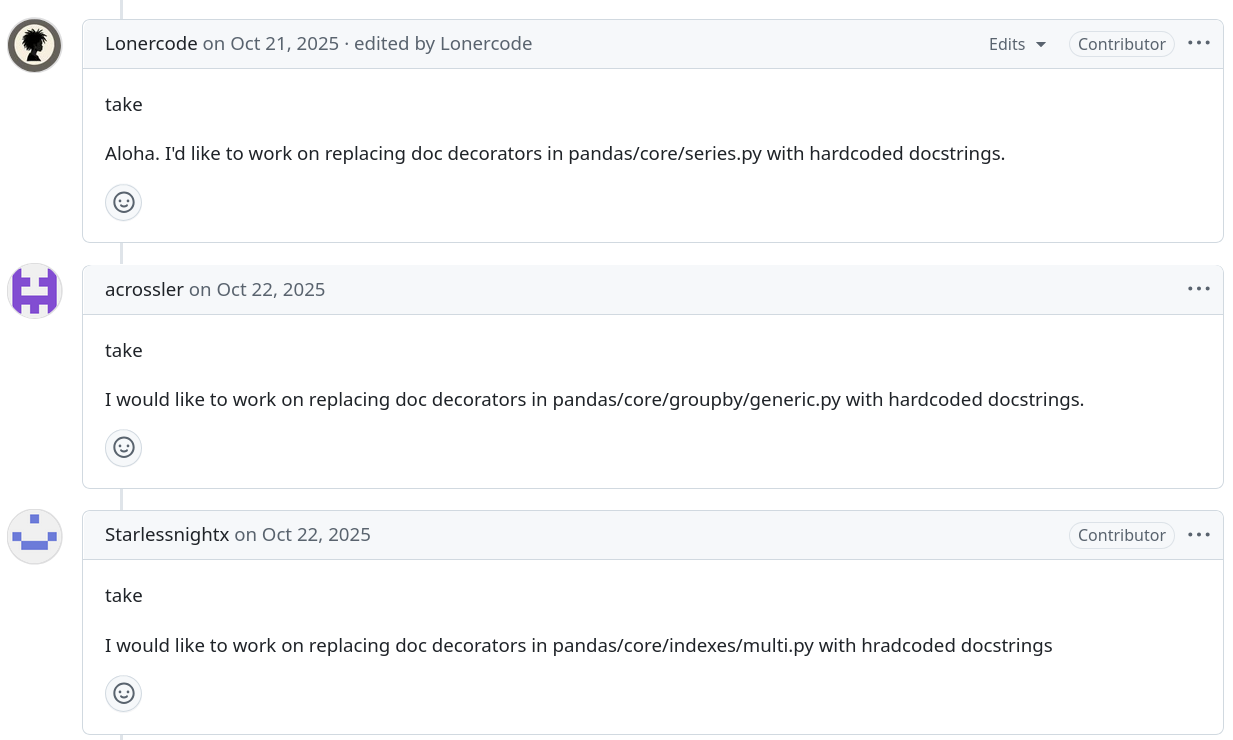The image size is (1233, 740).
Task: Open the acrossler username link
Action: [144, 290]
